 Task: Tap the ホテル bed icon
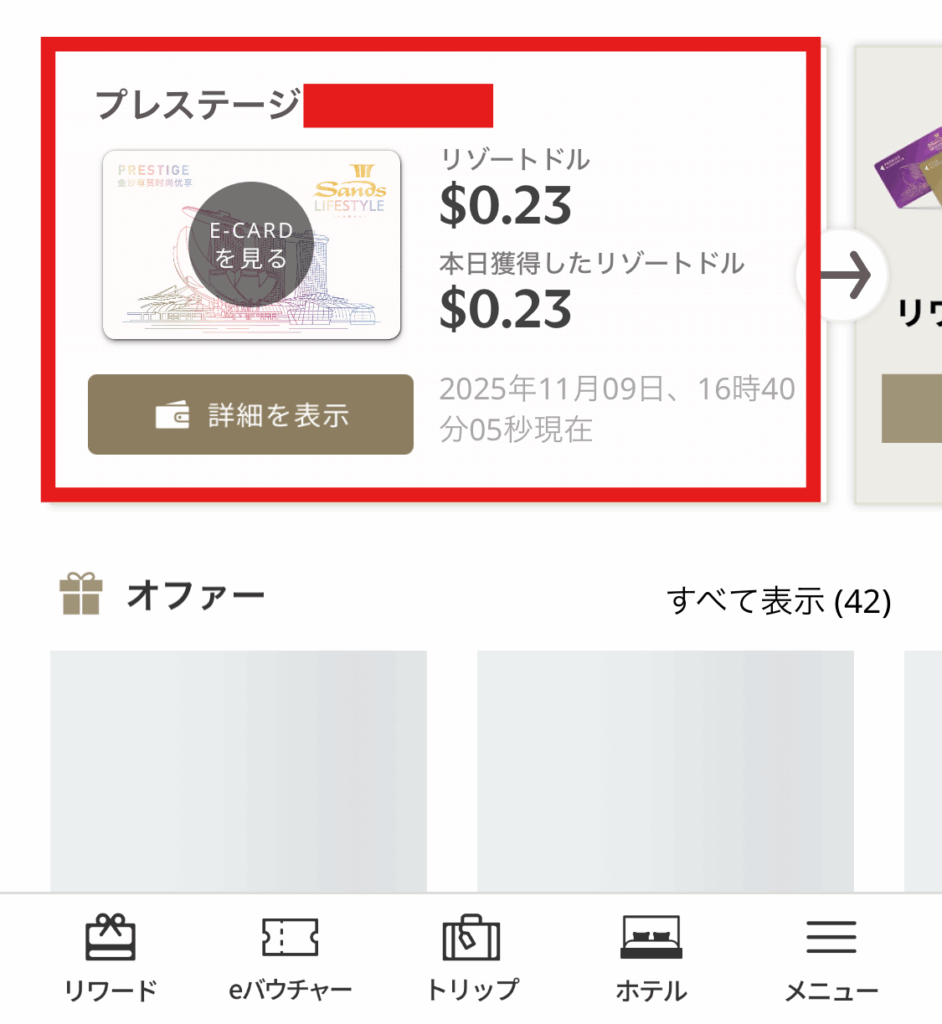(651, 939)
